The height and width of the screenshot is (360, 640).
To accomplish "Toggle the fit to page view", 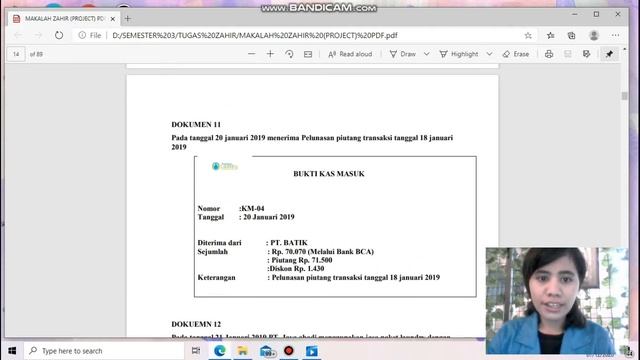I will tap(308, 54).
